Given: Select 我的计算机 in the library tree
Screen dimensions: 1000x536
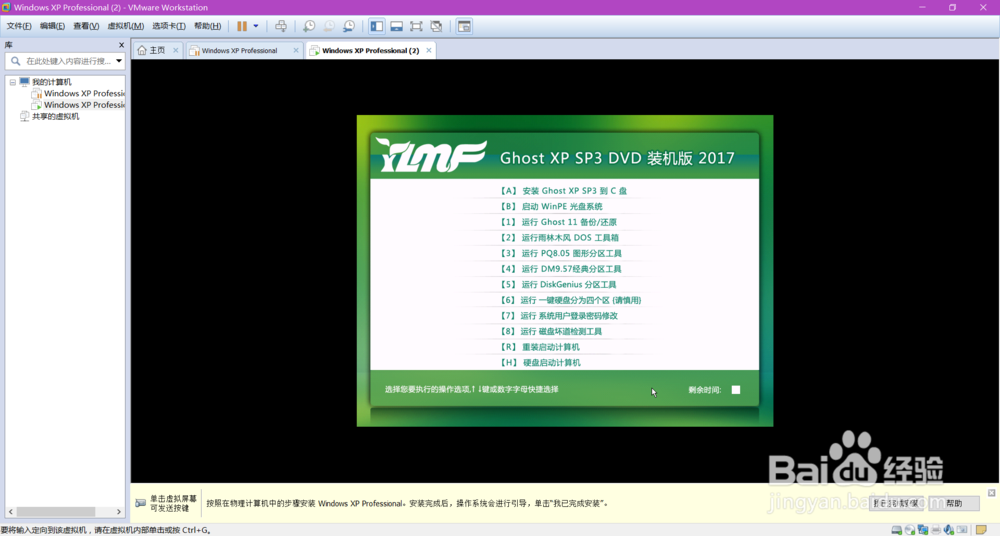Looking at the screenshot, I should pyautogui.click(x=52, y=82).
